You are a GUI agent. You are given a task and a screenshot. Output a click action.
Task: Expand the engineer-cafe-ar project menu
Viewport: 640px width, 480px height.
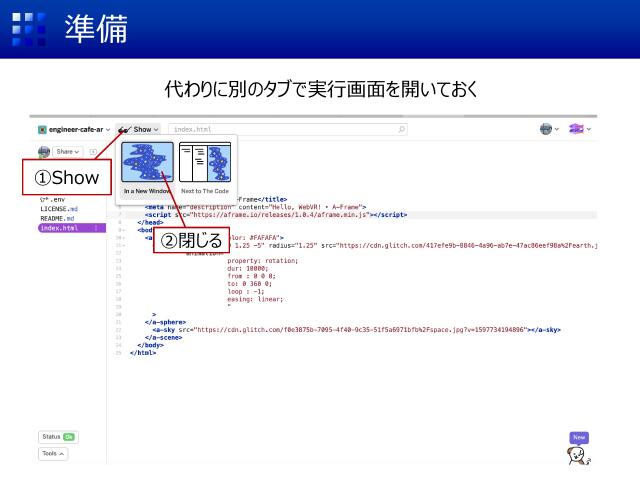[x=73, y=129]
